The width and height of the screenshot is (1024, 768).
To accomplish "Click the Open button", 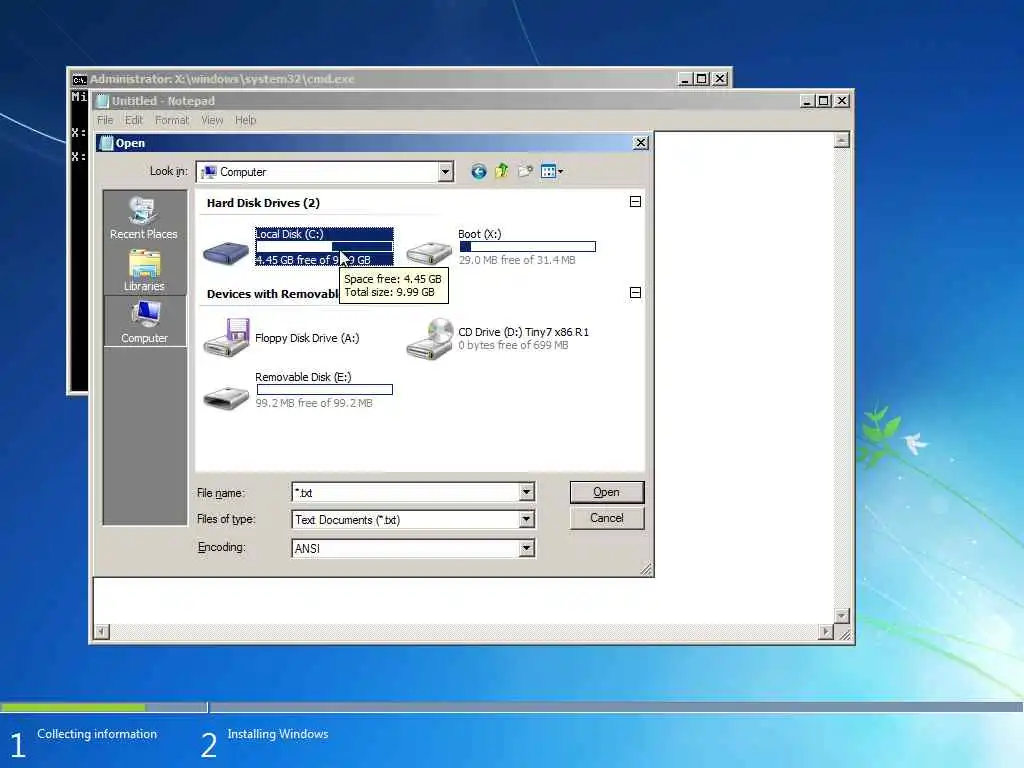I will pos(607,492).
